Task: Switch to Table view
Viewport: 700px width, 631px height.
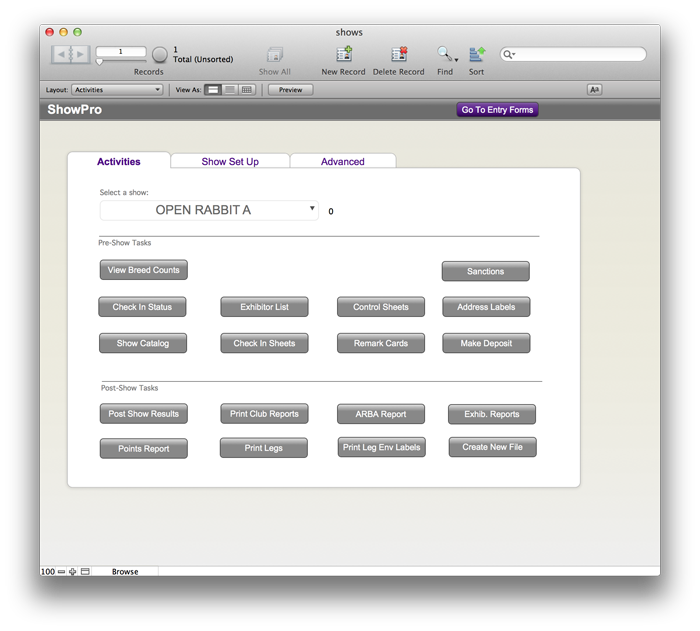Action: (246, 90)
